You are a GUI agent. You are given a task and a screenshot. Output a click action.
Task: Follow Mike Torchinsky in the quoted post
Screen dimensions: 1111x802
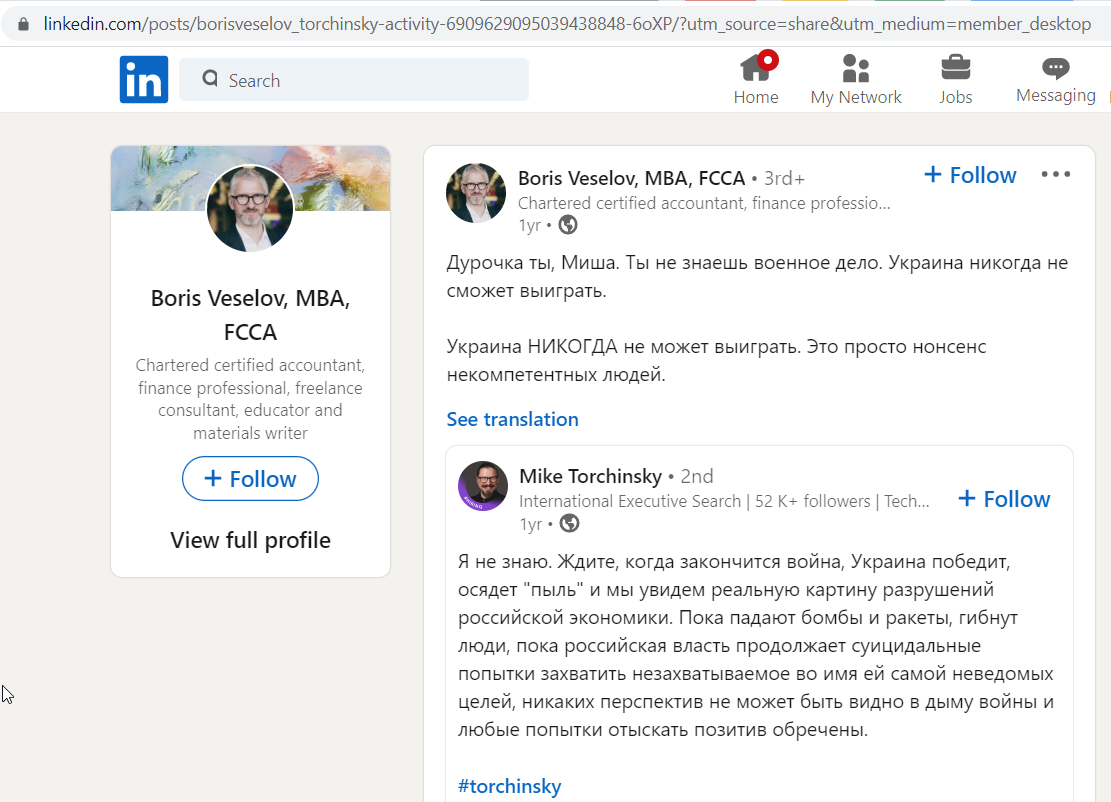point(1003,498)
